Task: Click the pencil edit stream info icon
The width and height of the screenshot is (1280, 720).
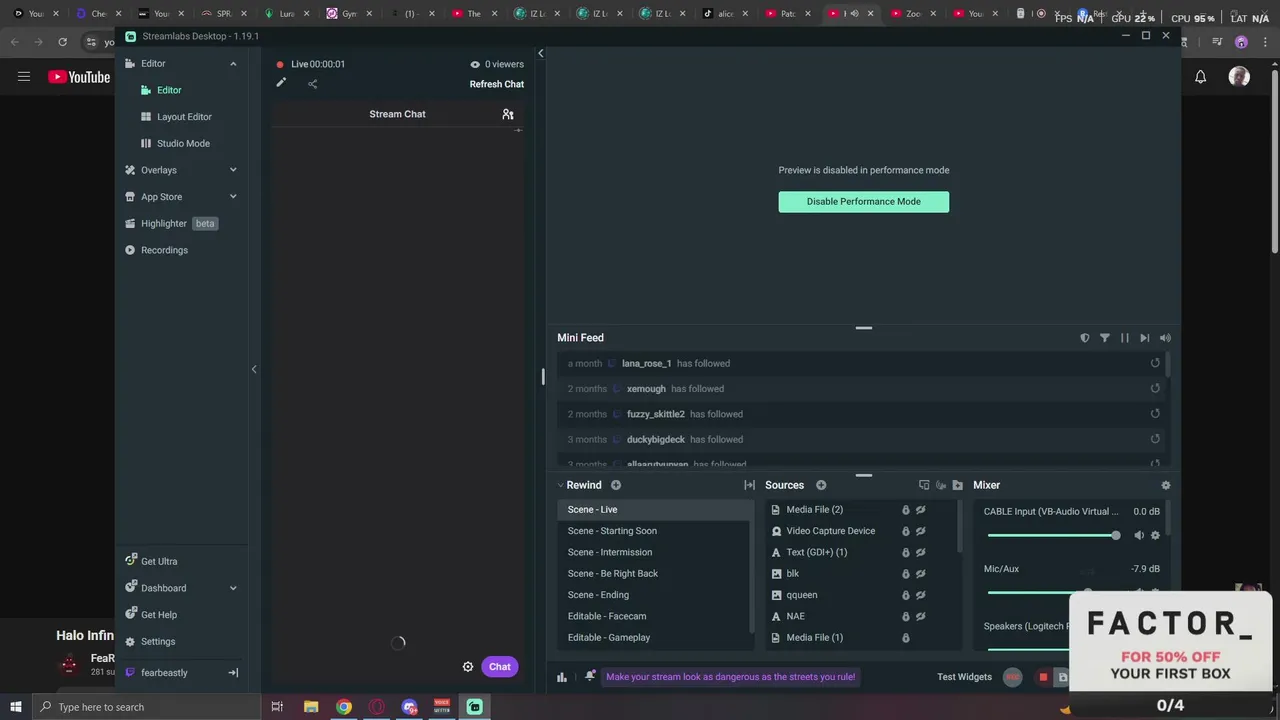Action: click(x=281, y=83)
